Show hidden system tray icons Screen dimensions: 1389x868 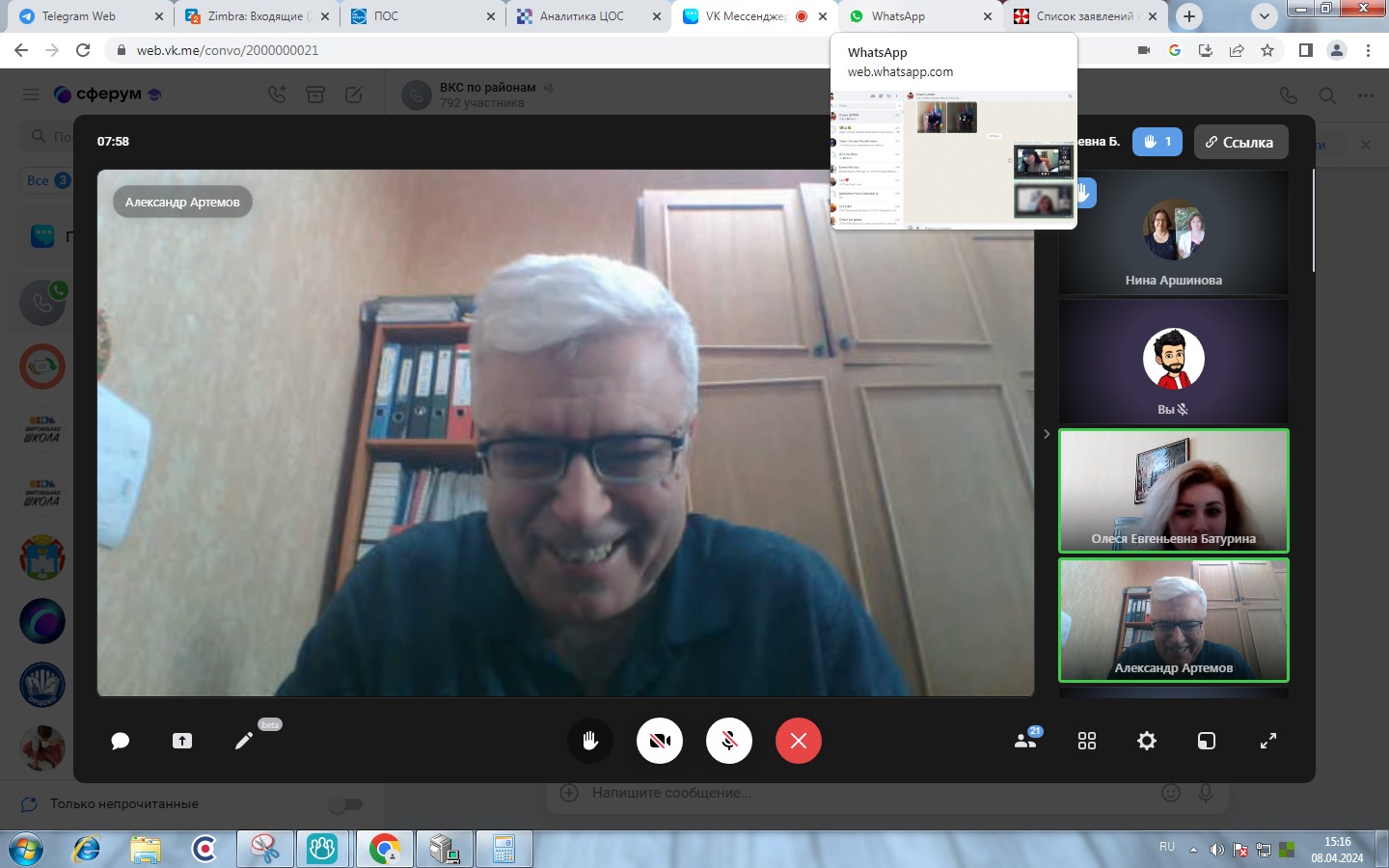(x=1193, y=850)
